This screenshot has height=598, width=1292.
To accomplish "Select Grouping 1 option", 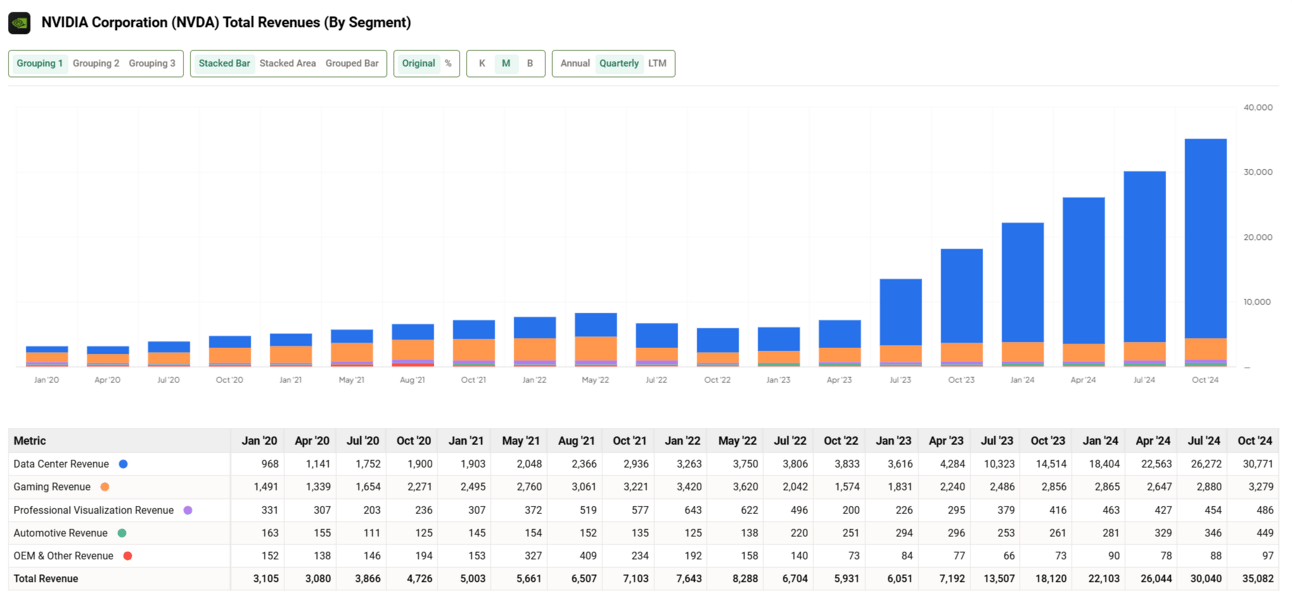I will pyautogui.click(x=40, y=63).
